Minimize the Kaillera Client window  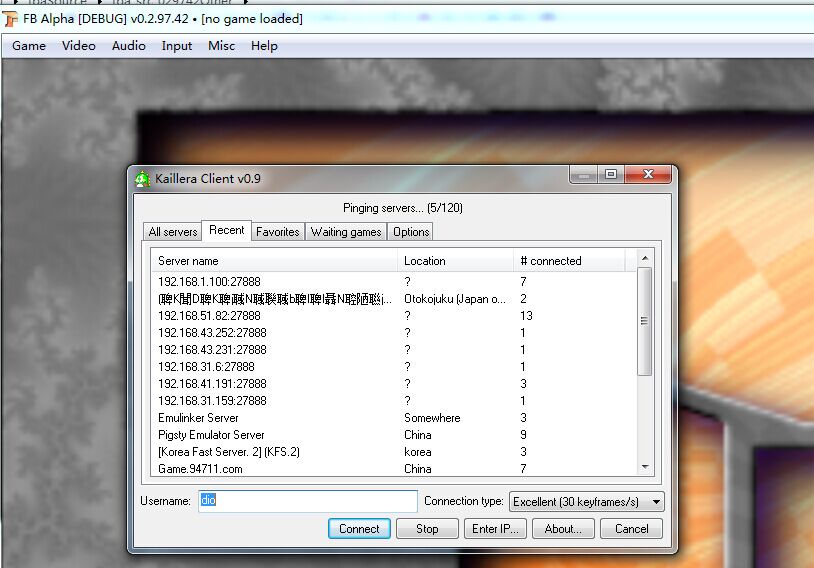584,174
